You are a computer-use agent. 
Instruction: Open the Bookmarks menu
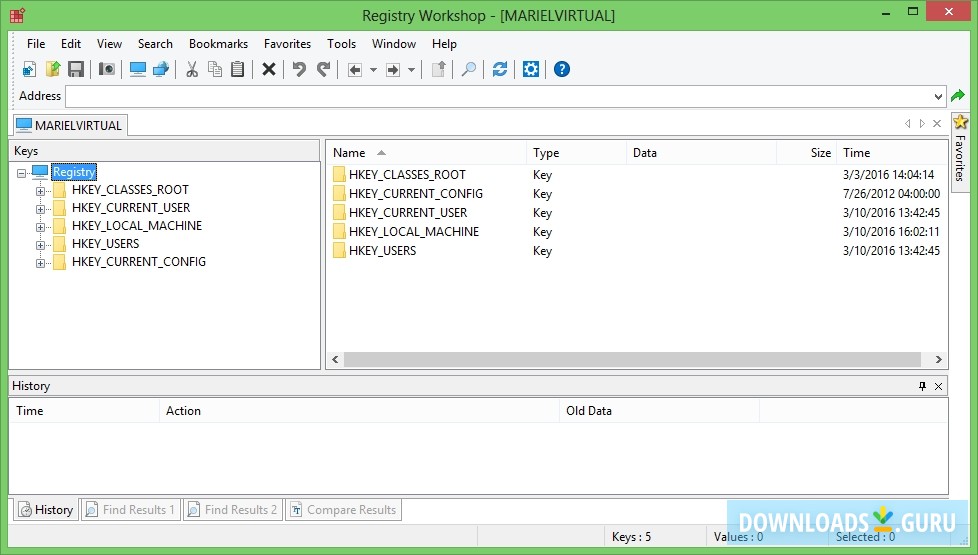pyautogui.click(x=218, y=44)
